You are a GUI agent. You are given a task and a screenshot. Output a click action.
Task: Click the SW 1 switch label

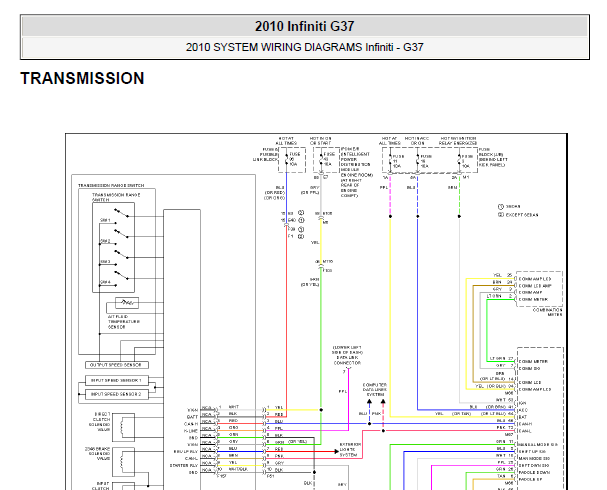[x=105, y=220]
